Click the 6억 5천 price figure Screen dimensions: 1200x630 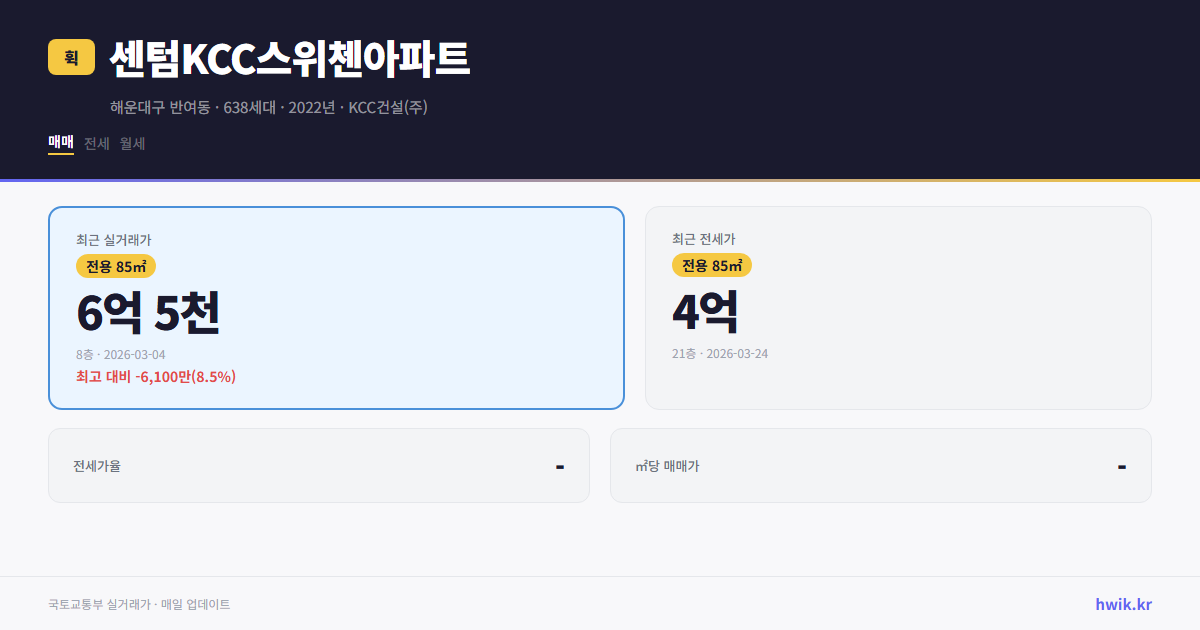(x=148, y=312)
